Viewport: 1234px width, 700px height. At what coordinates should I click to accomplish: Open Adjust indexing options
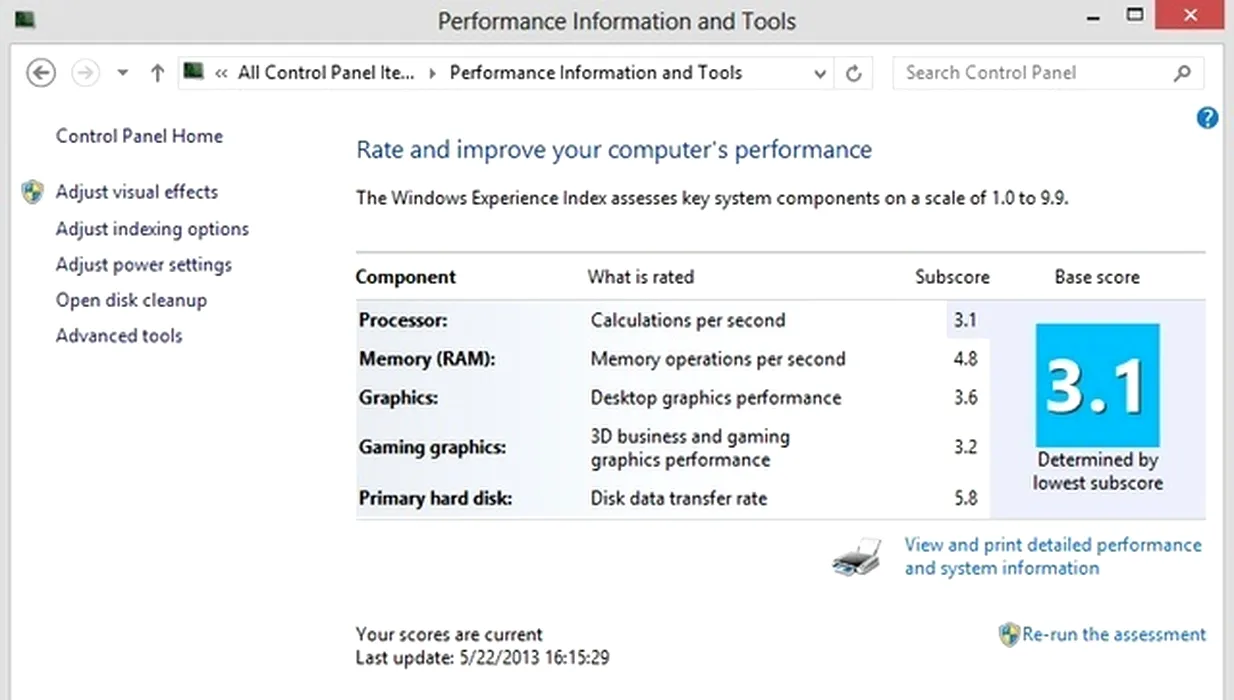coord(152,229)
